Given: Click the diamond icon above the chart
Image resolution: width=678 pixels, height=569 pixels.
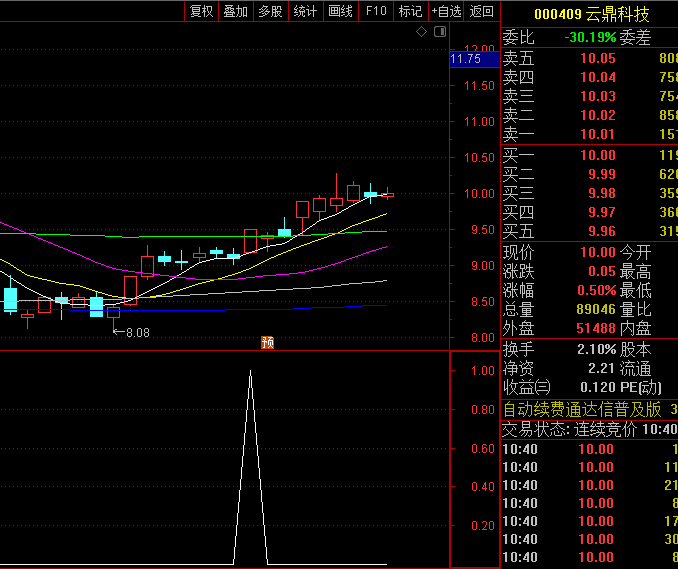Looking at the screenshot, I should (422, 33).
